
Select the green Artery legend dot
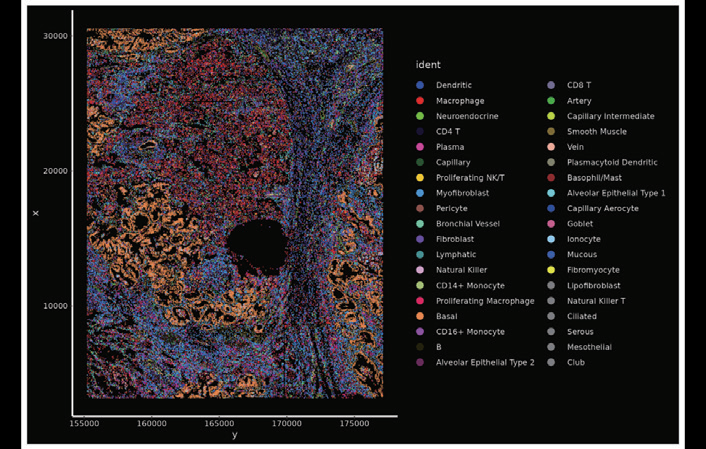coord(551,101)
